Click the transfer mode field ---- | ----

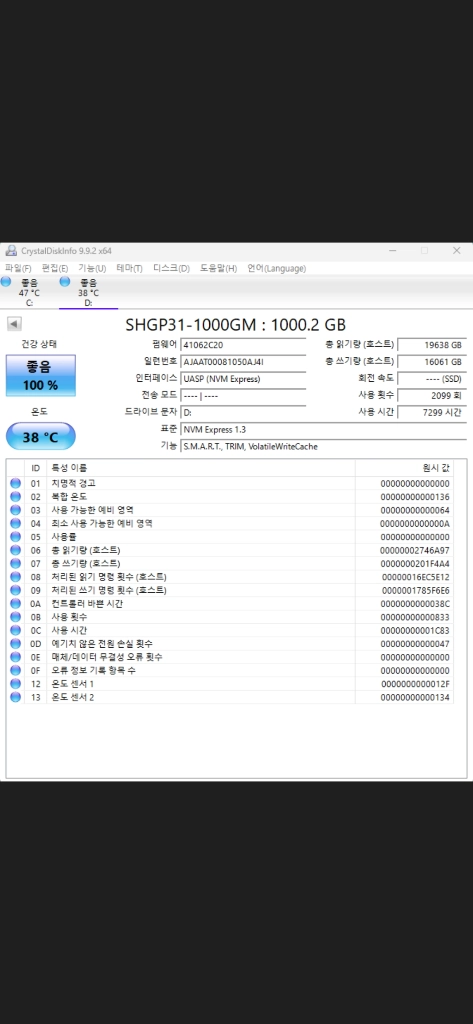click(243, 396)
